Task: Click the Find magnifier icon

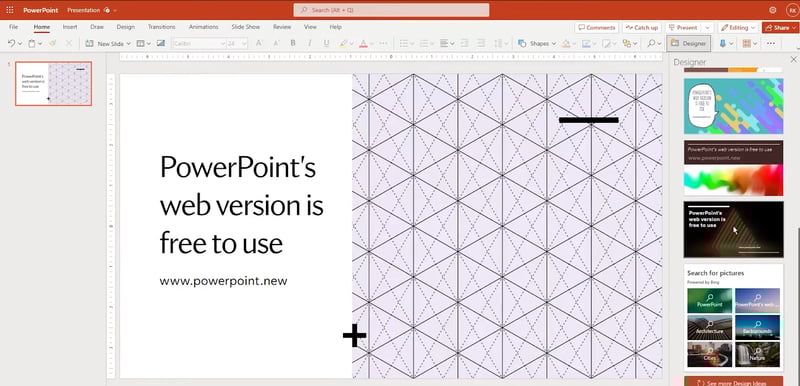Action: click(651, 44)
